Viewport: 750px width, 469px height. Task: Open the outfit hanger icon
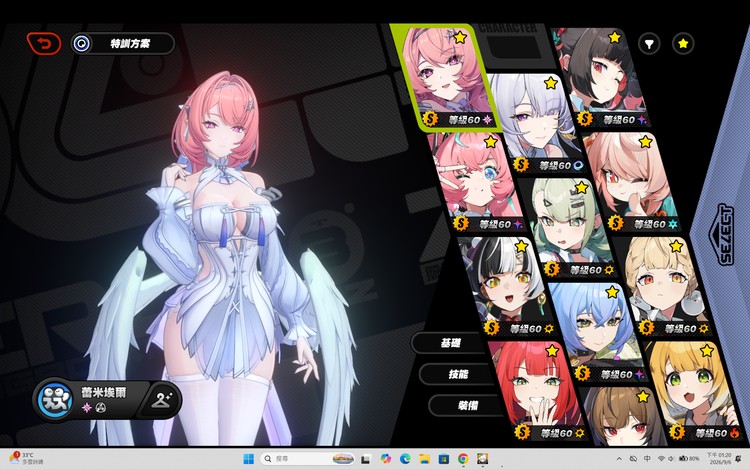[162, 400]
